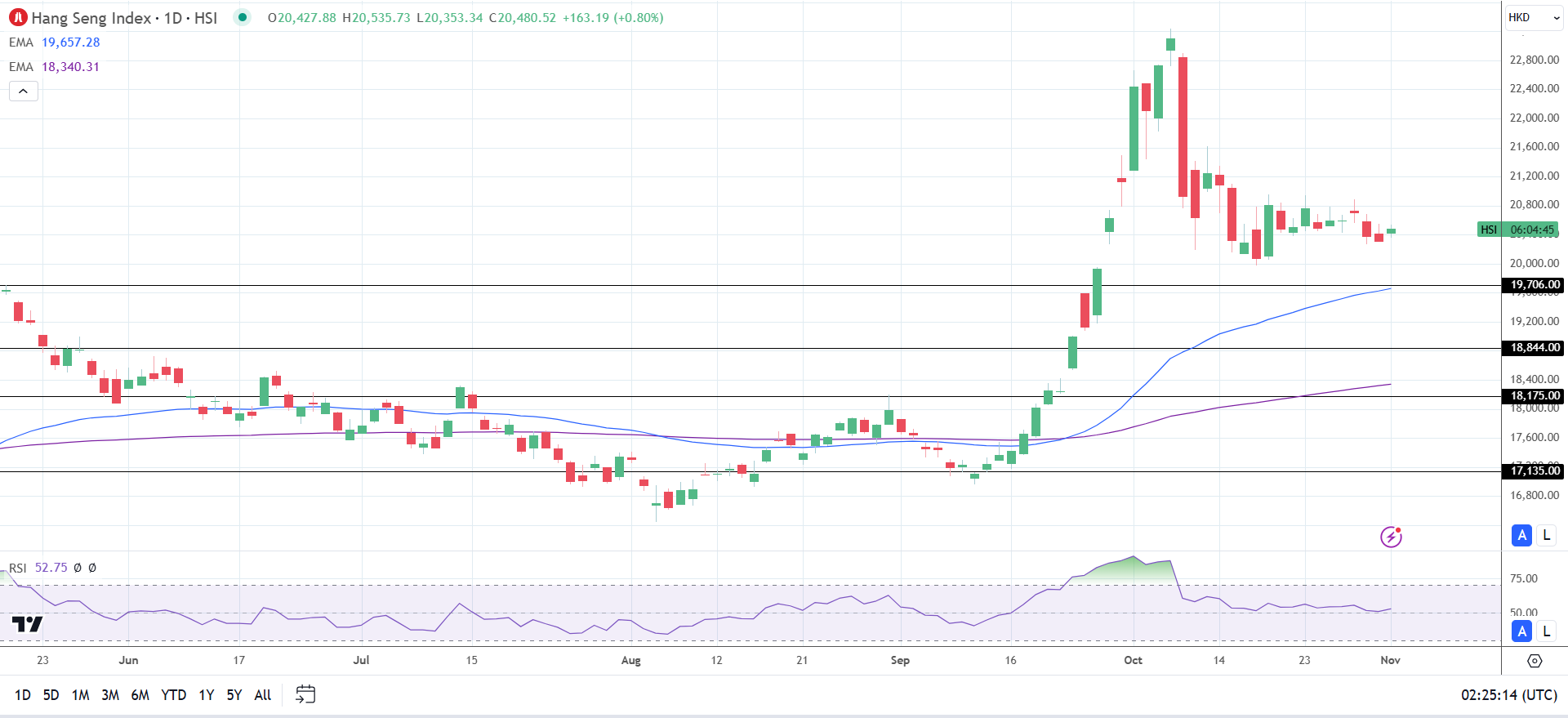This screenshot has height=718, width=1568.
Task: Click the HSI current price label
Action: pyautogui.click(x=1518, y=230)
